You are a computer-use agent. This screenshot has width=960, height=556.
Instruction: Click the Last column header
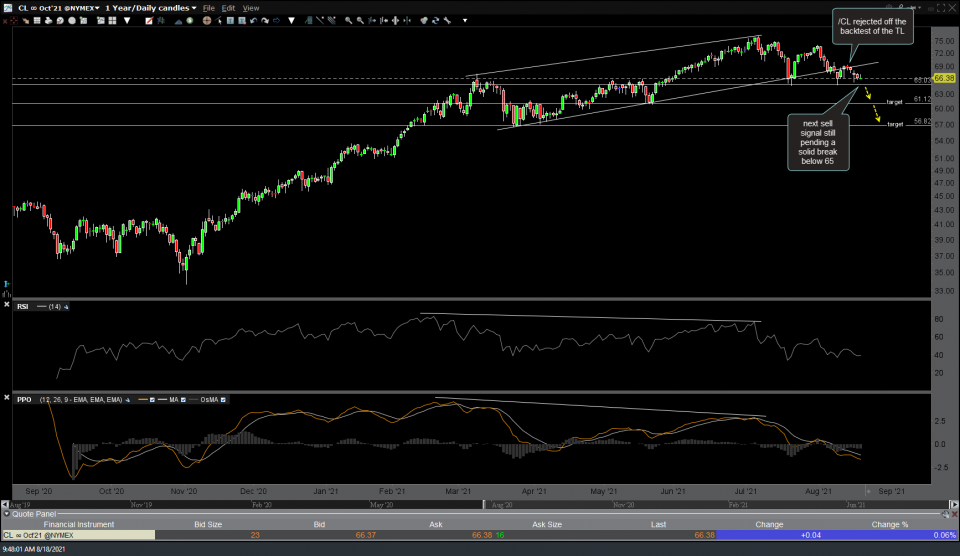click(658, 524)
